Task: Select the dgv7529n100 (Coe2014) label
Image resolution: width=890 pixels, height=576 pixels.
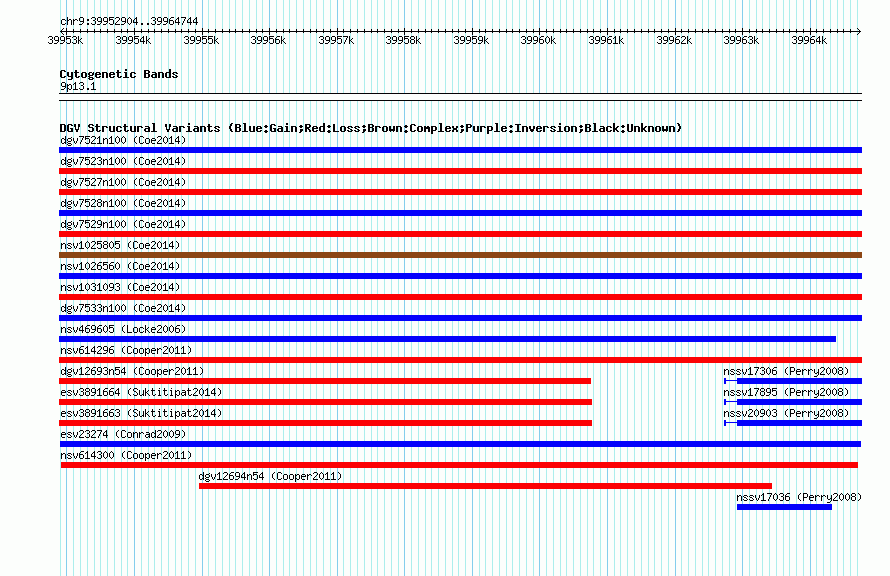Action: pyautogui.click(x=123, y=224)
